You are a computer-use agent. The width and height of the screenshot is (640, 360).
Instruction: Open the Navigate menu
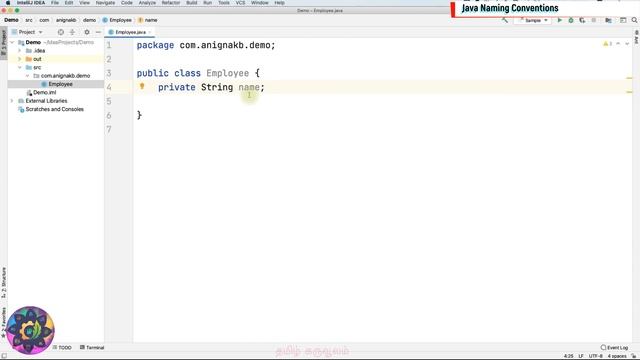[105, 3]
